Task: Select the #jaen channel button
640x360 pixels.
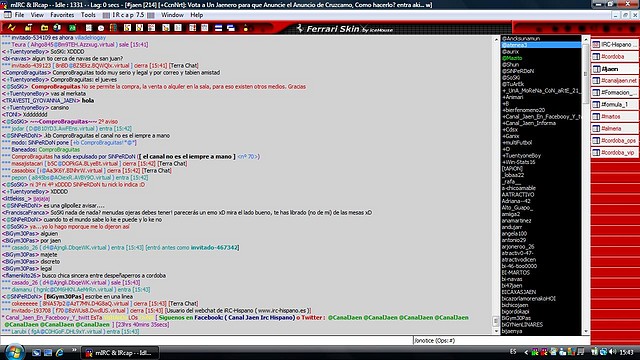Action: point(615,69)
